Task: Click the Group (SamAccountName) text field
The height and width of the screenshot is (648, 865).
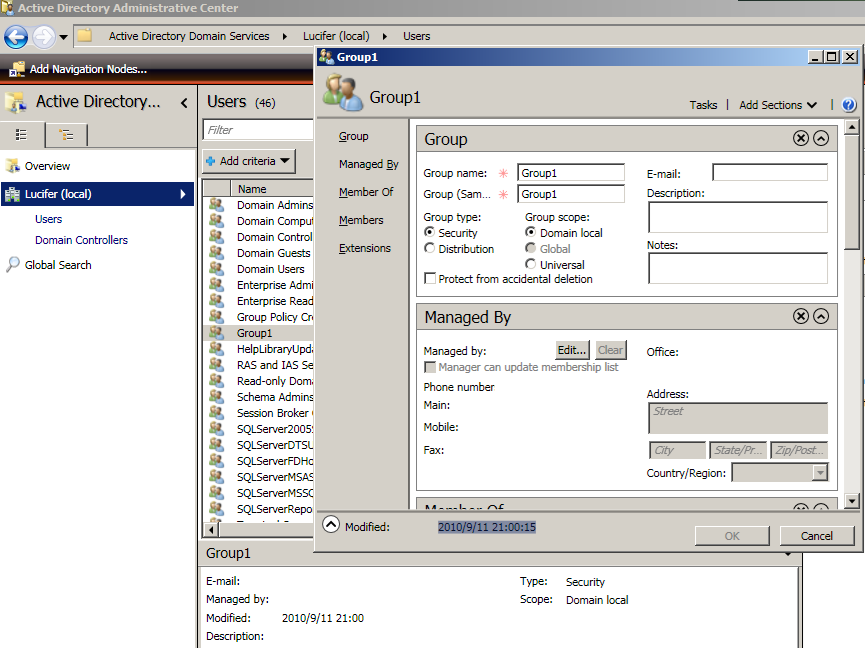Action: click(570, 194)
